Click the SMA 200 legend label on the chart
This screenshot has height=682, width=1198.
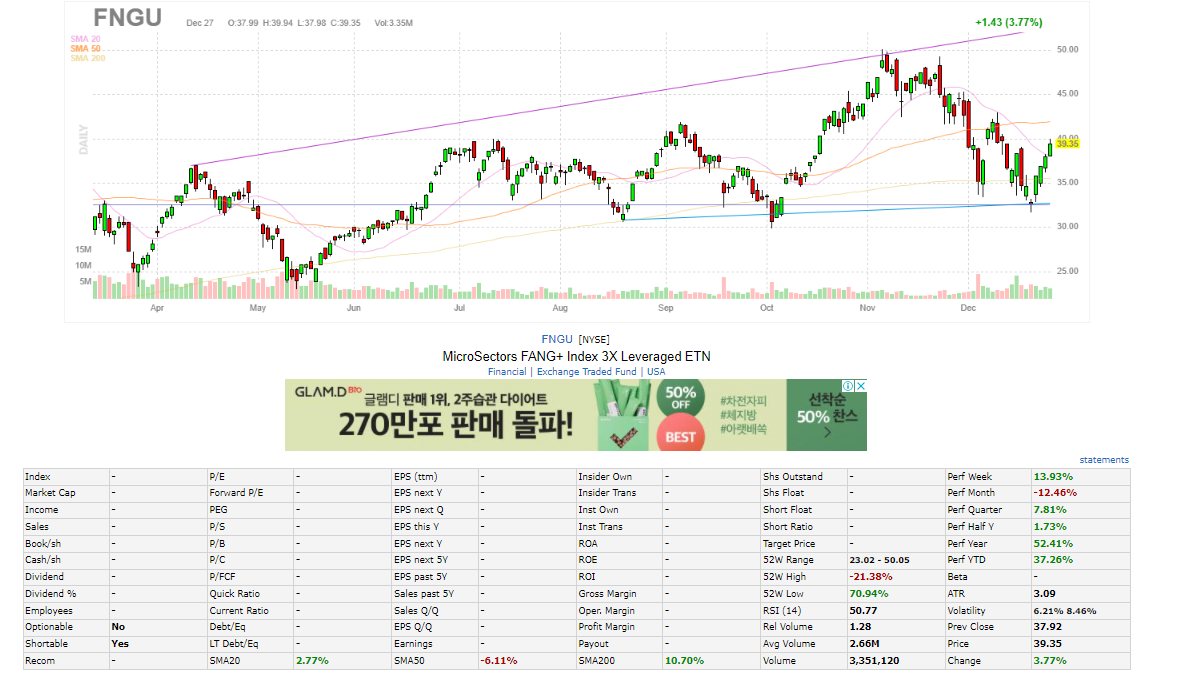click(88, 58)
